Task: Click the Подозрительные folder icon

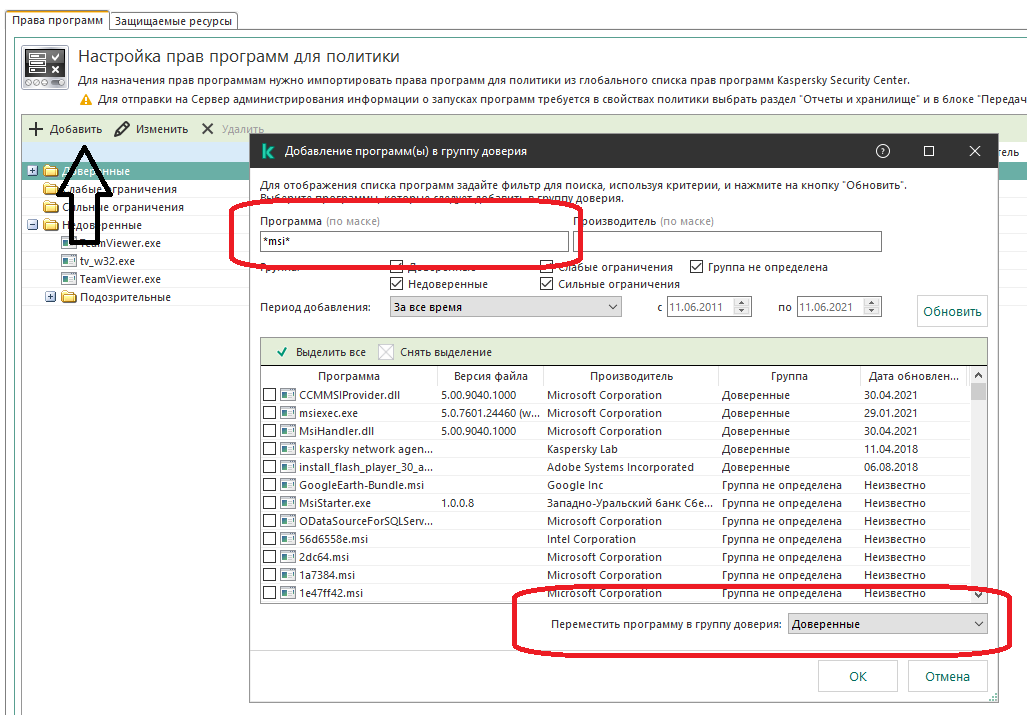Action: pyautogui.click(x=68, y=297)
